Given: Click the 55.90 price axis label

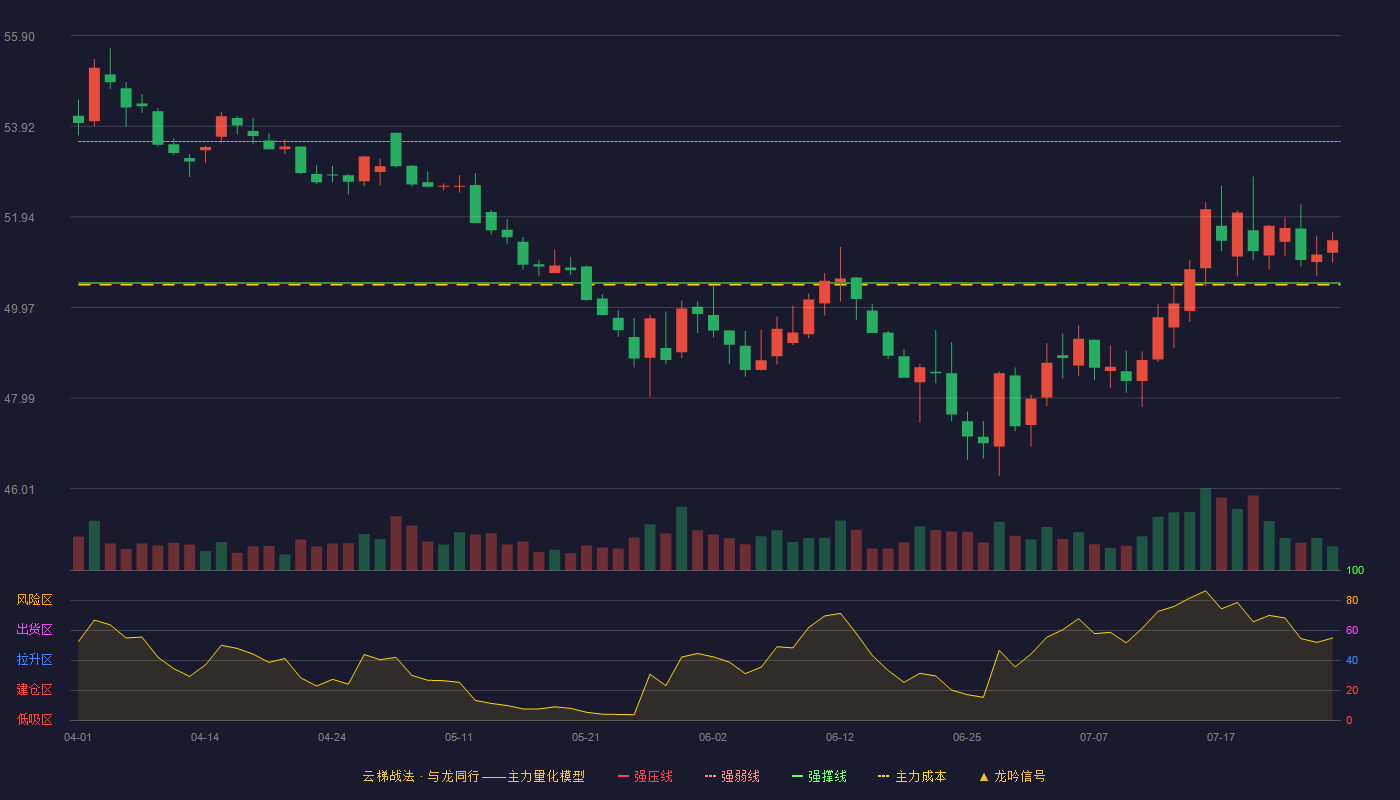Looking at the screenshot, I should tap(19, 37).
